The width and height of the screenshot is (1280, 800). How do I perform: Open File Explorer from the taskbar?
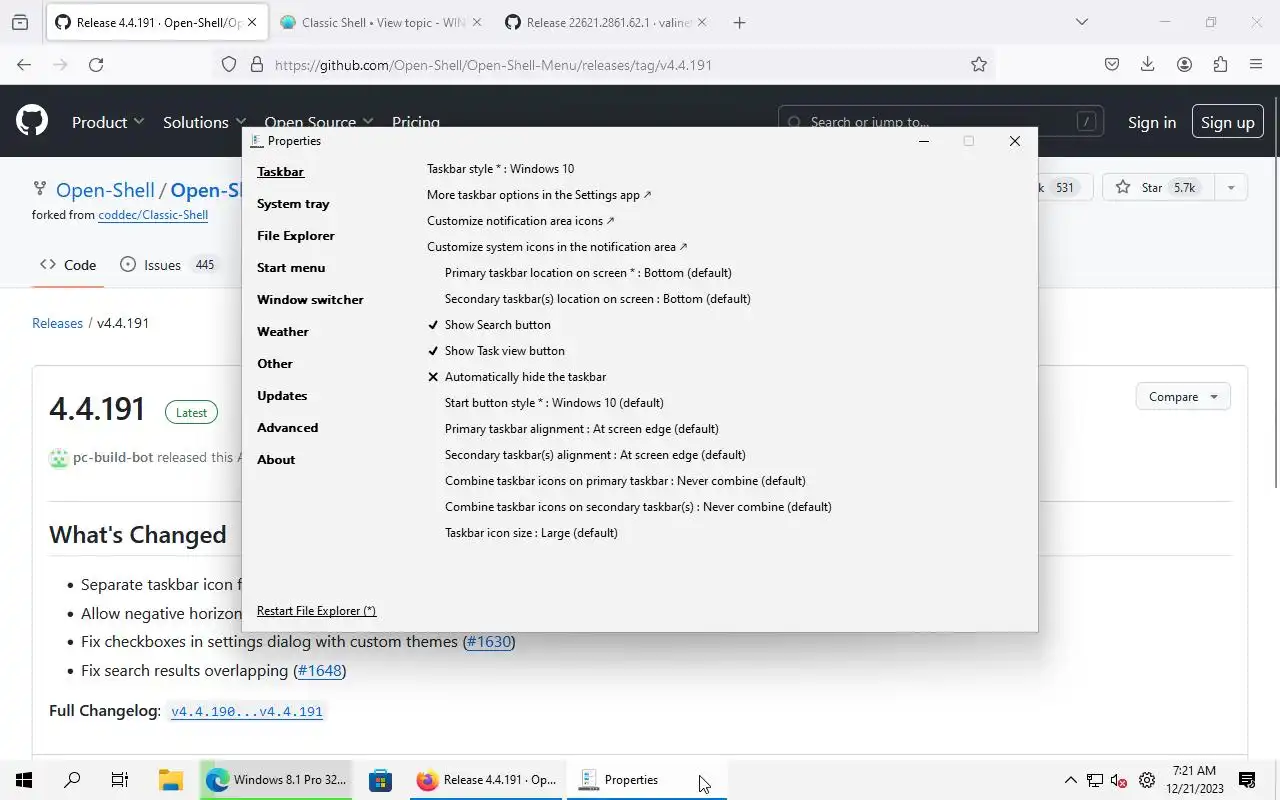171,780
